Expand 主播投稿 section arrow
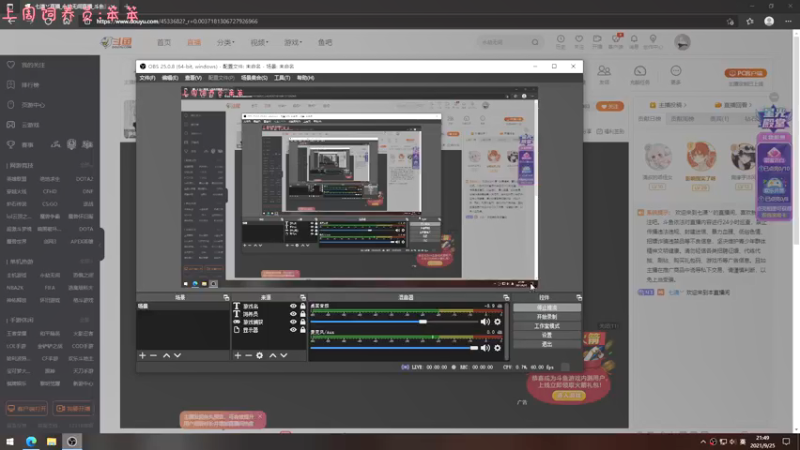Screen dimensions: 800x450 click(685, 105)
